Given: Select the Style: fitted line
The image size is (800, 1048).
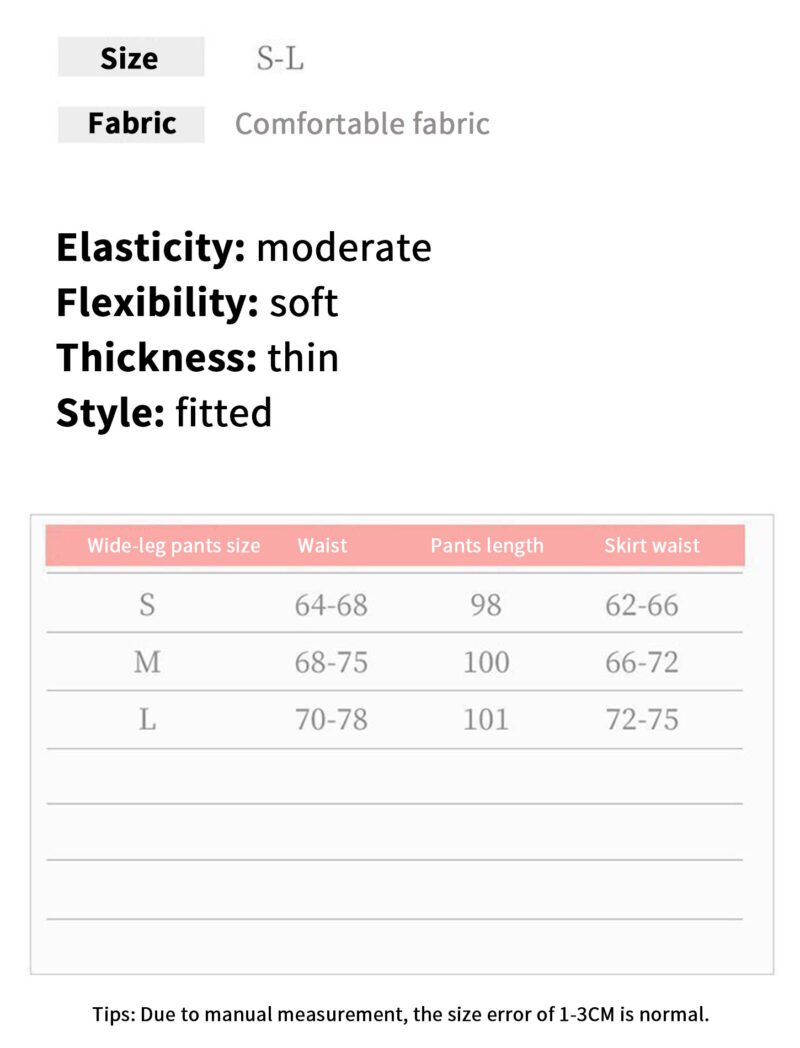Looking at the screenshot, I should (x=164, y=412).
